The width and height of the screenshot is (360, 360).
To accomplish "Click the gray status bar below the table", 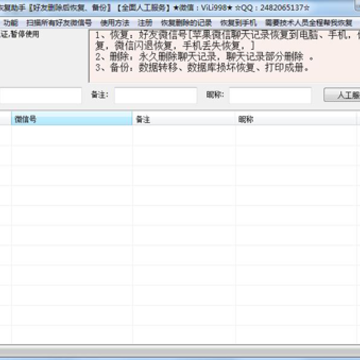I will point(180,351).
